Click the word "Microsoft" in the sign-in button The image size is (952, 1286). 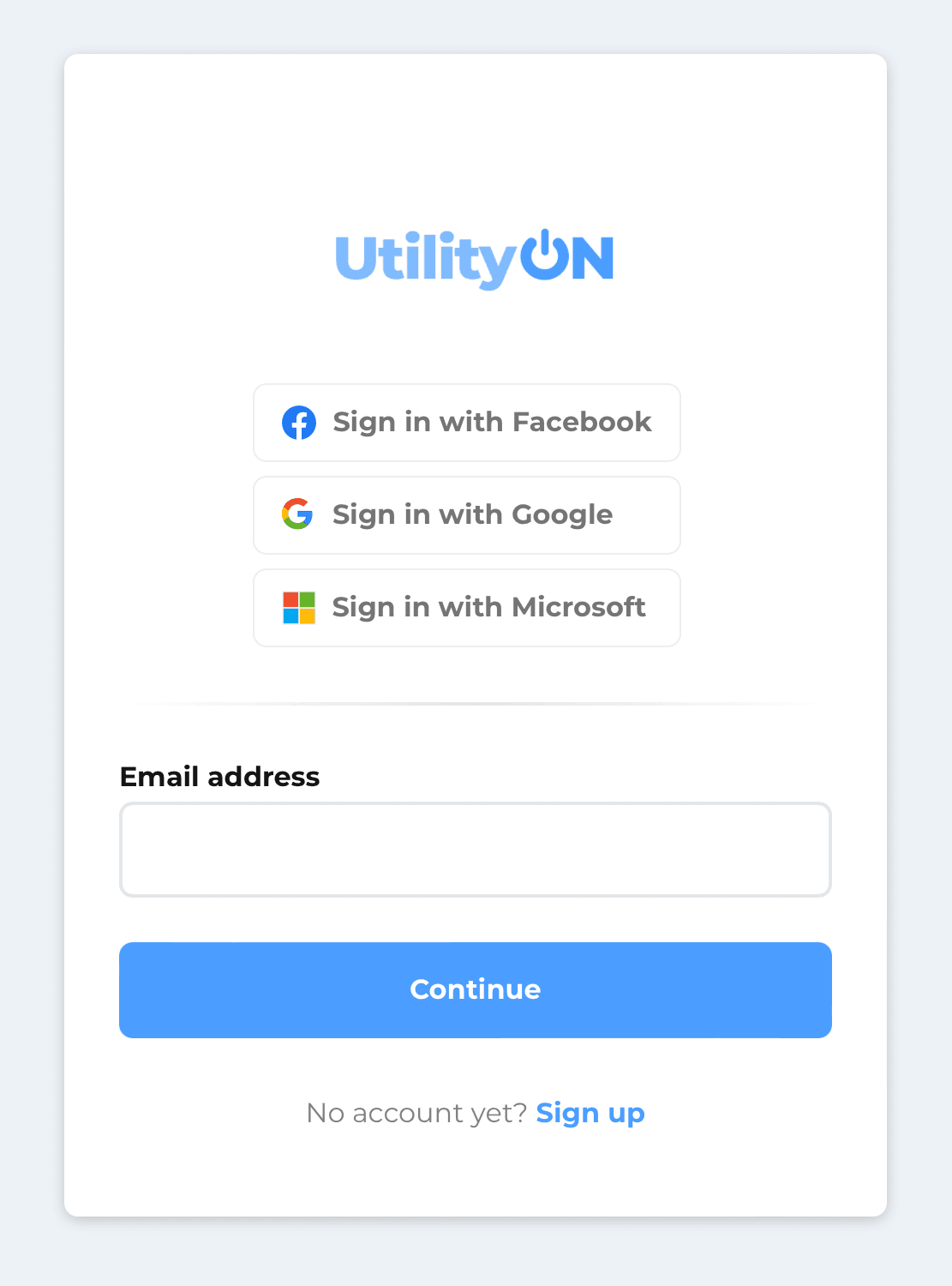pos(578,607)
